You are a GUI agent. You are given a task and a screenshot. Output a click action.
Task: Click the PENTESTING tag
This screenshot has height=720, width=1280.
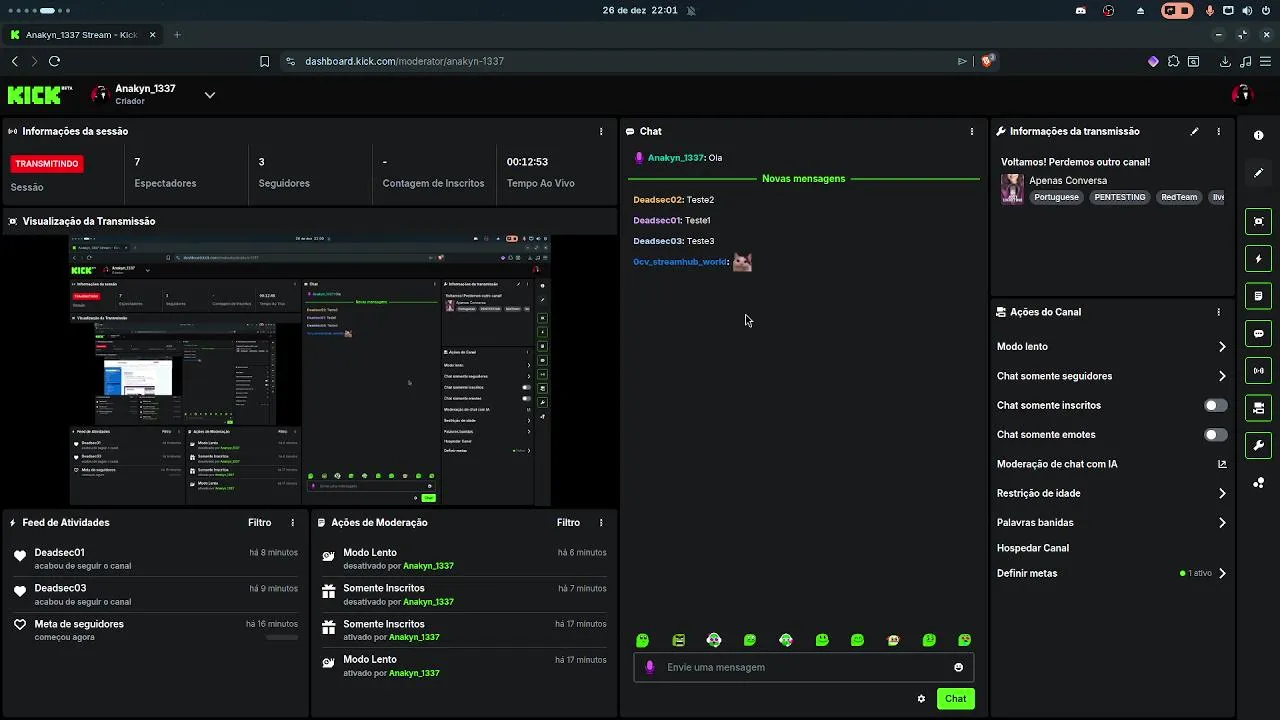tap(1119, 197)
